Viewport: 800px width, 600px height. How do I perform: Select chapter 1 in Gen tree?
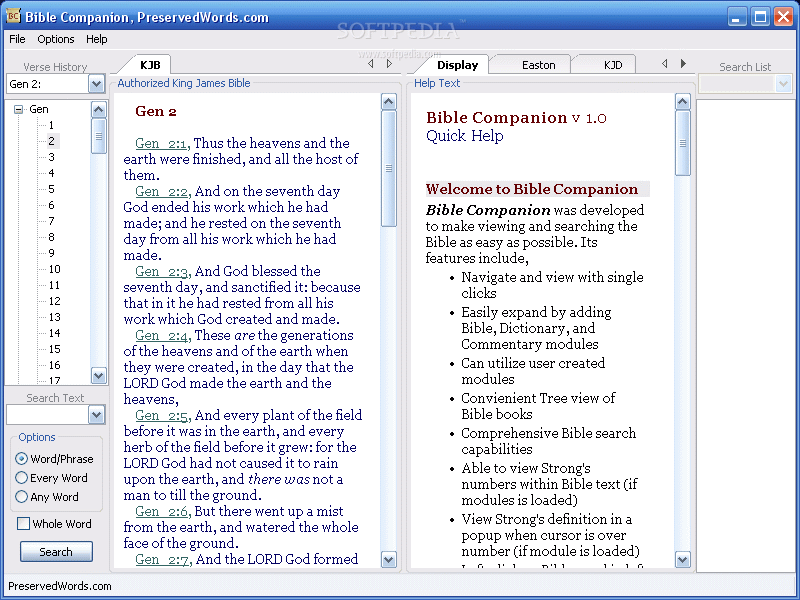51,125
